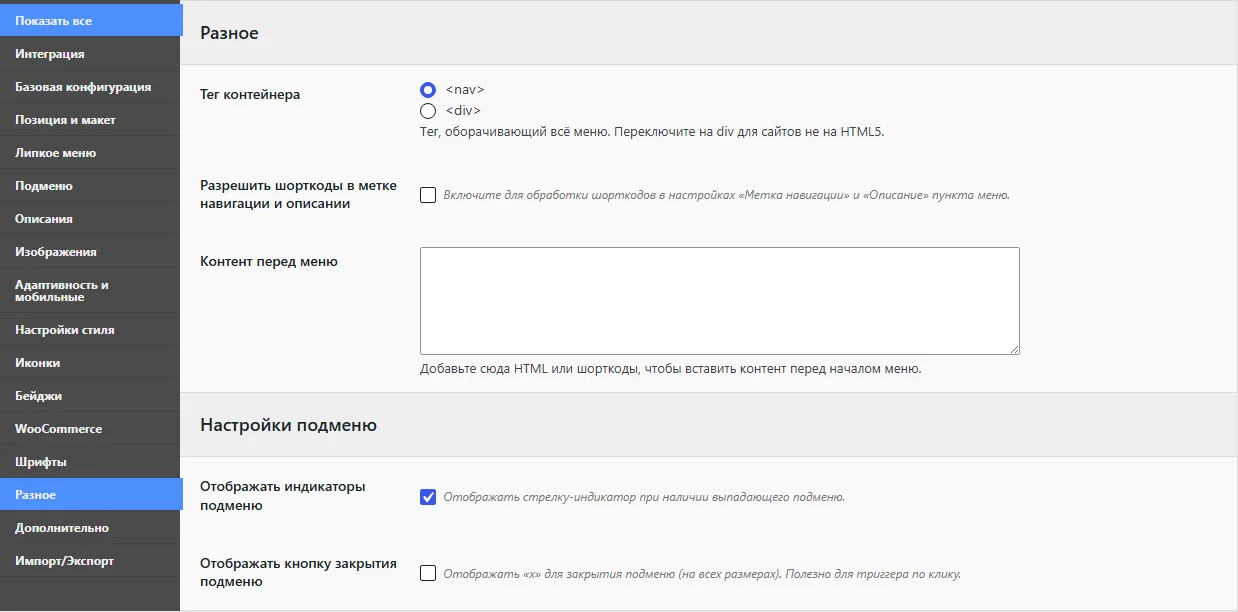Click the hint about div for non-HTML5 sites
Viewport: 1238px width, 612px height.
pyautogui.click(x=652, y=132)
